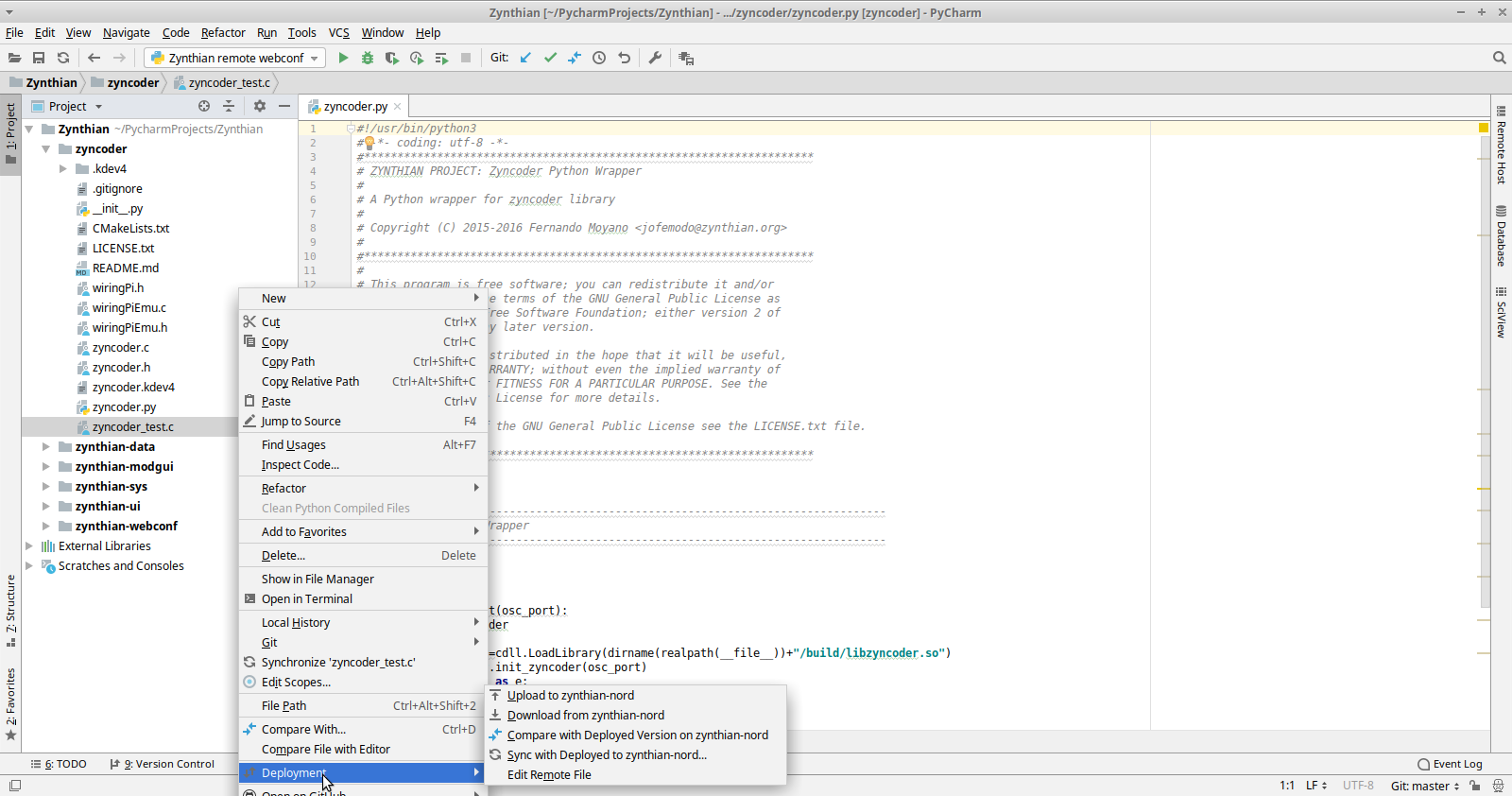Open the SciView side panel
This screenshot has height=796, width=1512.
(1501, 313)
